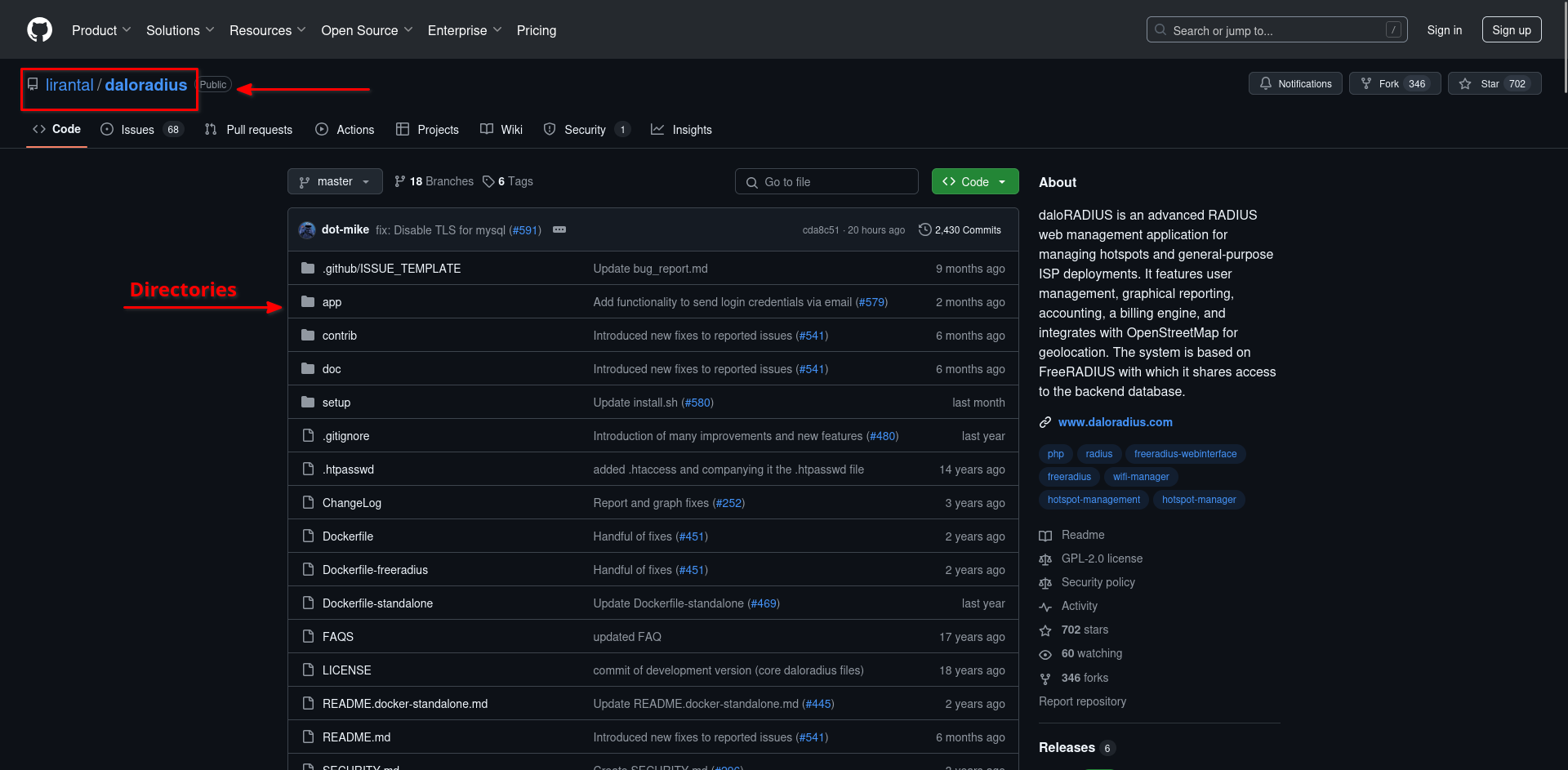Click the tag icon beside 6 Tags
Screen dimensions: 1568x770
click(x=488, y=182)
